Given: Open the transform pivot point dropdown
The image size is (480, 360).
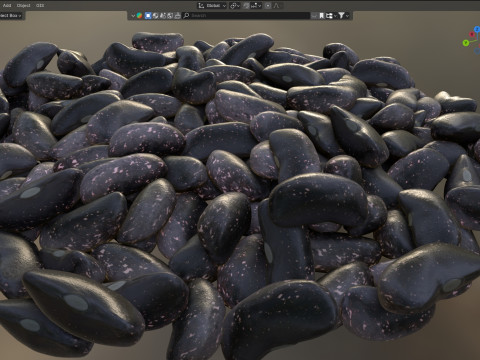Looking at the screenshot, I should click(x=235, y=6).
